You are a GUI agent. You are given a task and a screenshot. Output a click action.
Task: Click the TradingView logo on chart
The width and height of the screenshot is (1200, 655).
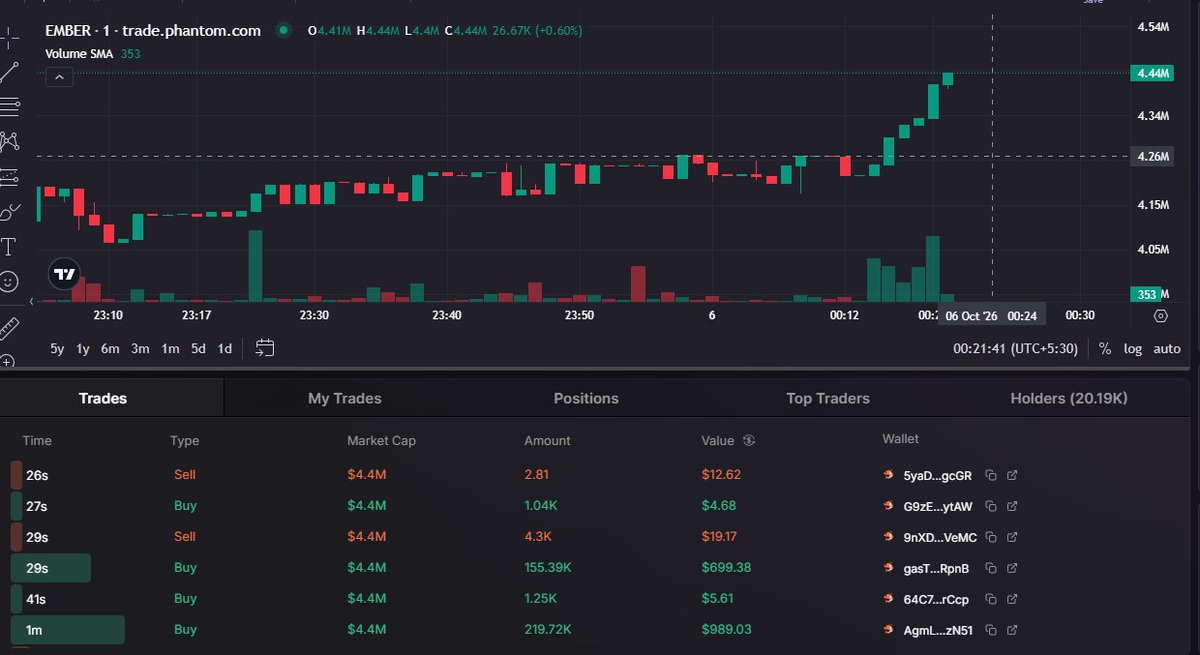pyautogui.click(x=64, y=274)
